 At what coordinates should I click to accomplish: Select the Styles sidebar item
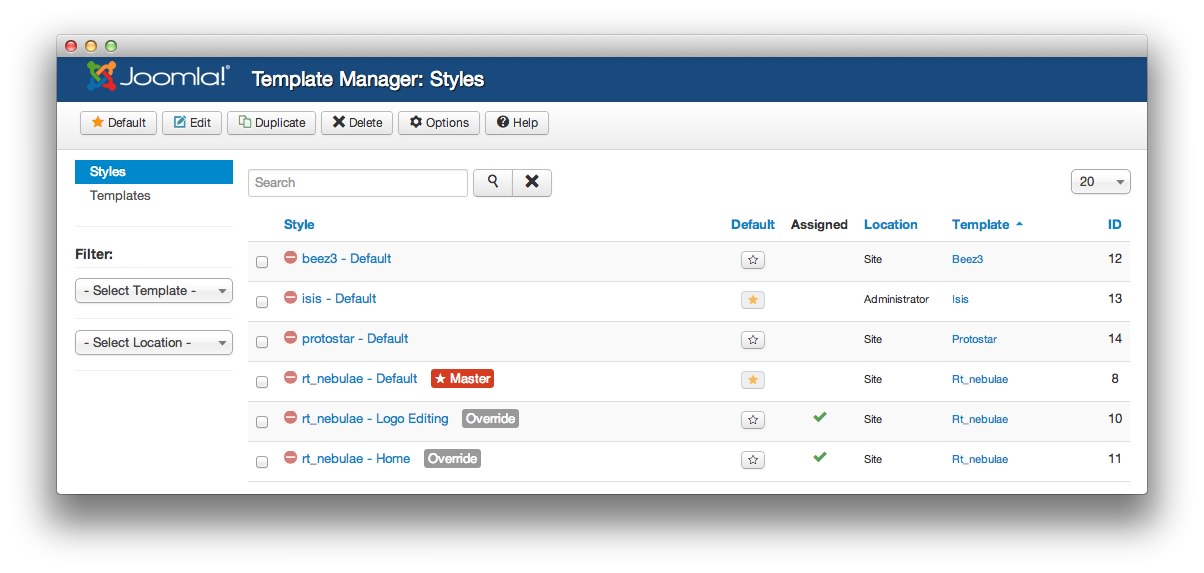tap(108, 172)
